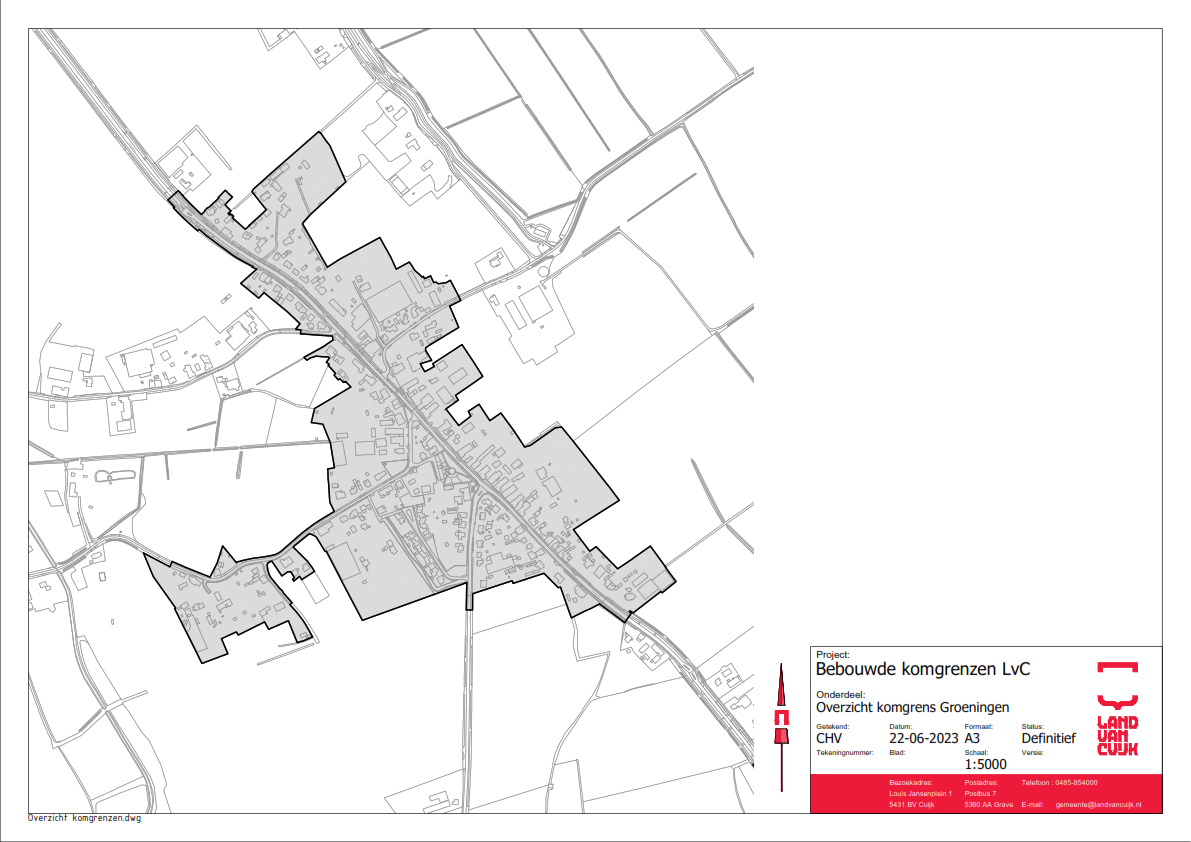Click the date 22-06-2023
Viewport: 1191px width, 842px height.
click(923, 739)
